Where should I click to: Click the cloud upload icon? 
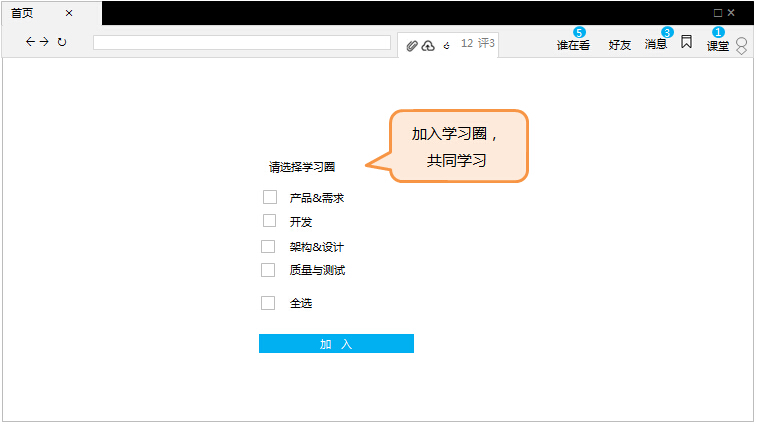click(428, 45)
